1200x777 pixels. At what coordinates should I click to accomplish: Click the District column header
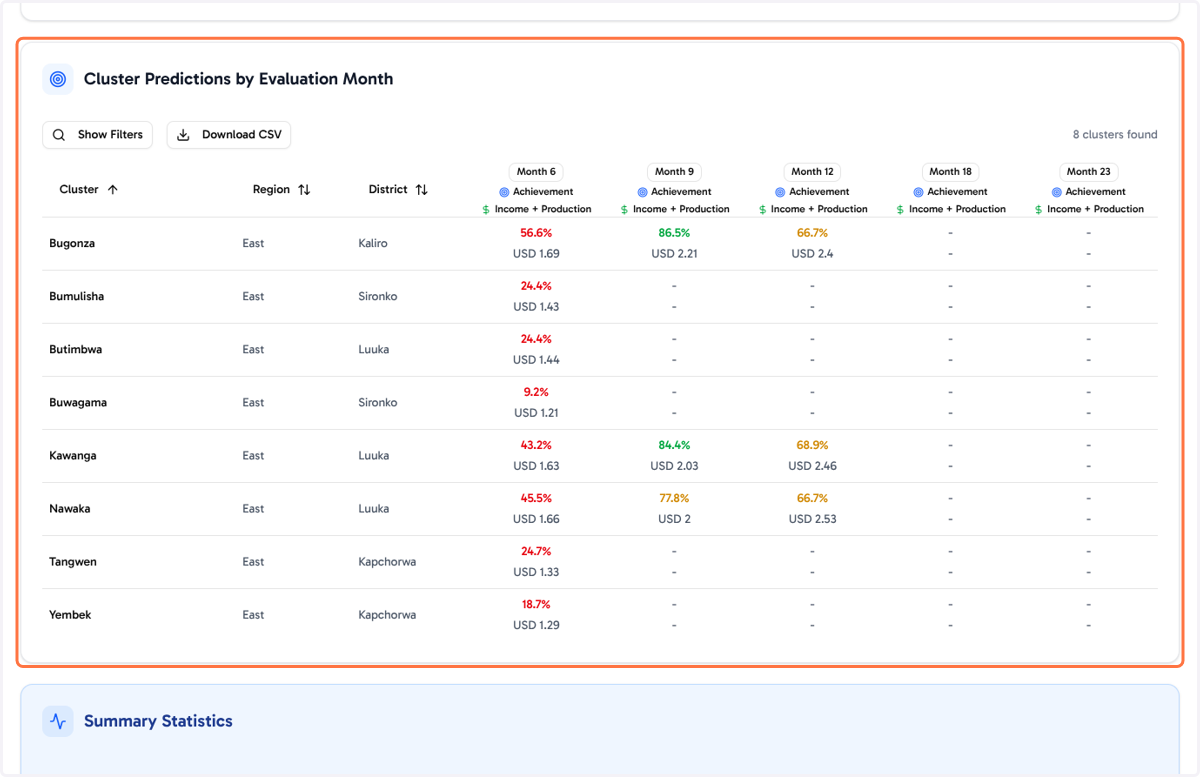398,189
